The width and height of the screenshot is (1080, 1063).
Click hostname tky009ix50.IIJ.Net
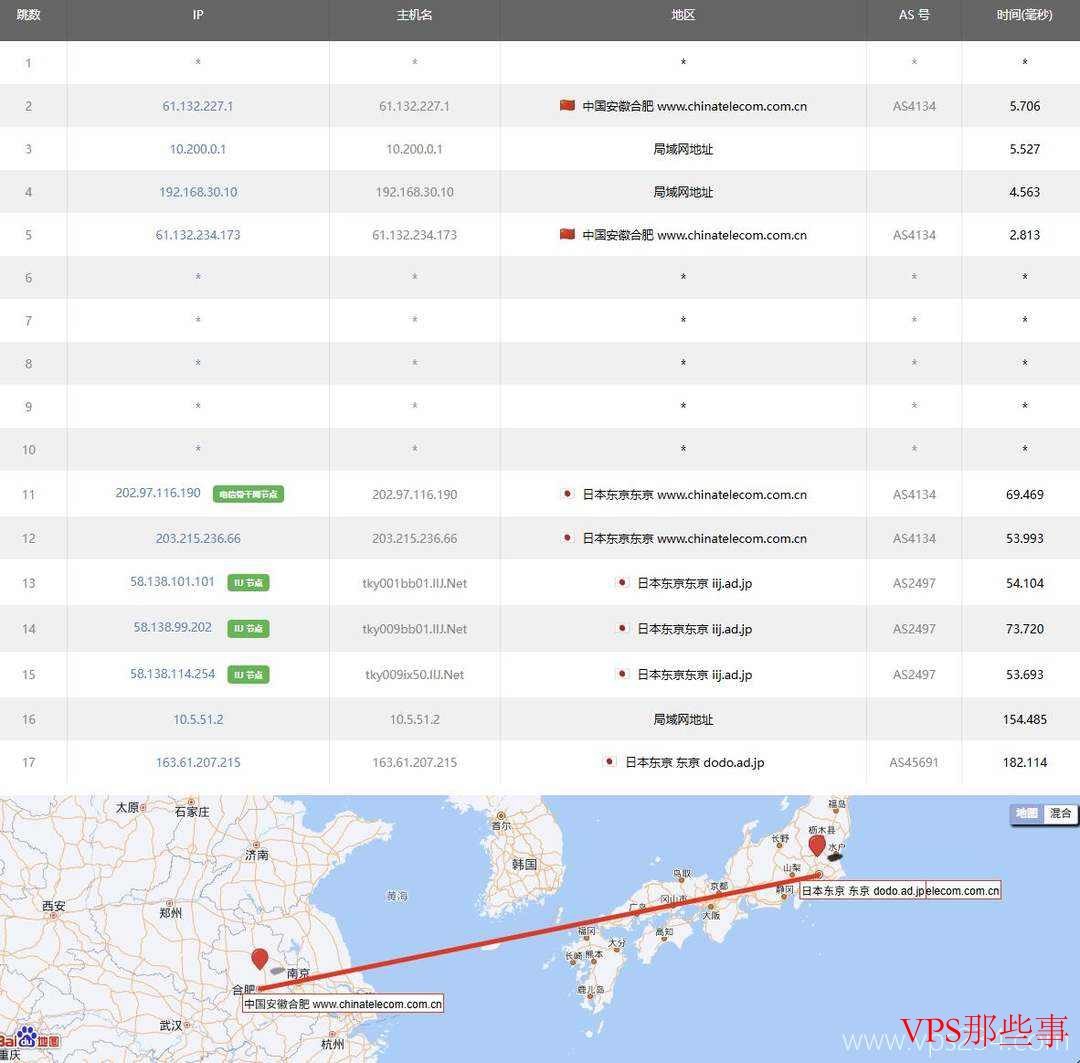pos(414,674)
